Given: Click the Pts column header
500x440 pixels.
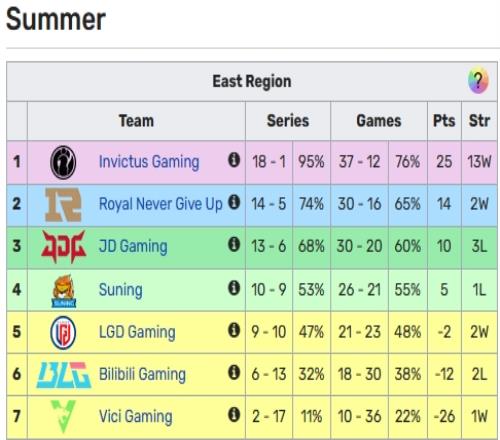Looking at the screenshot, I should 444,121.
